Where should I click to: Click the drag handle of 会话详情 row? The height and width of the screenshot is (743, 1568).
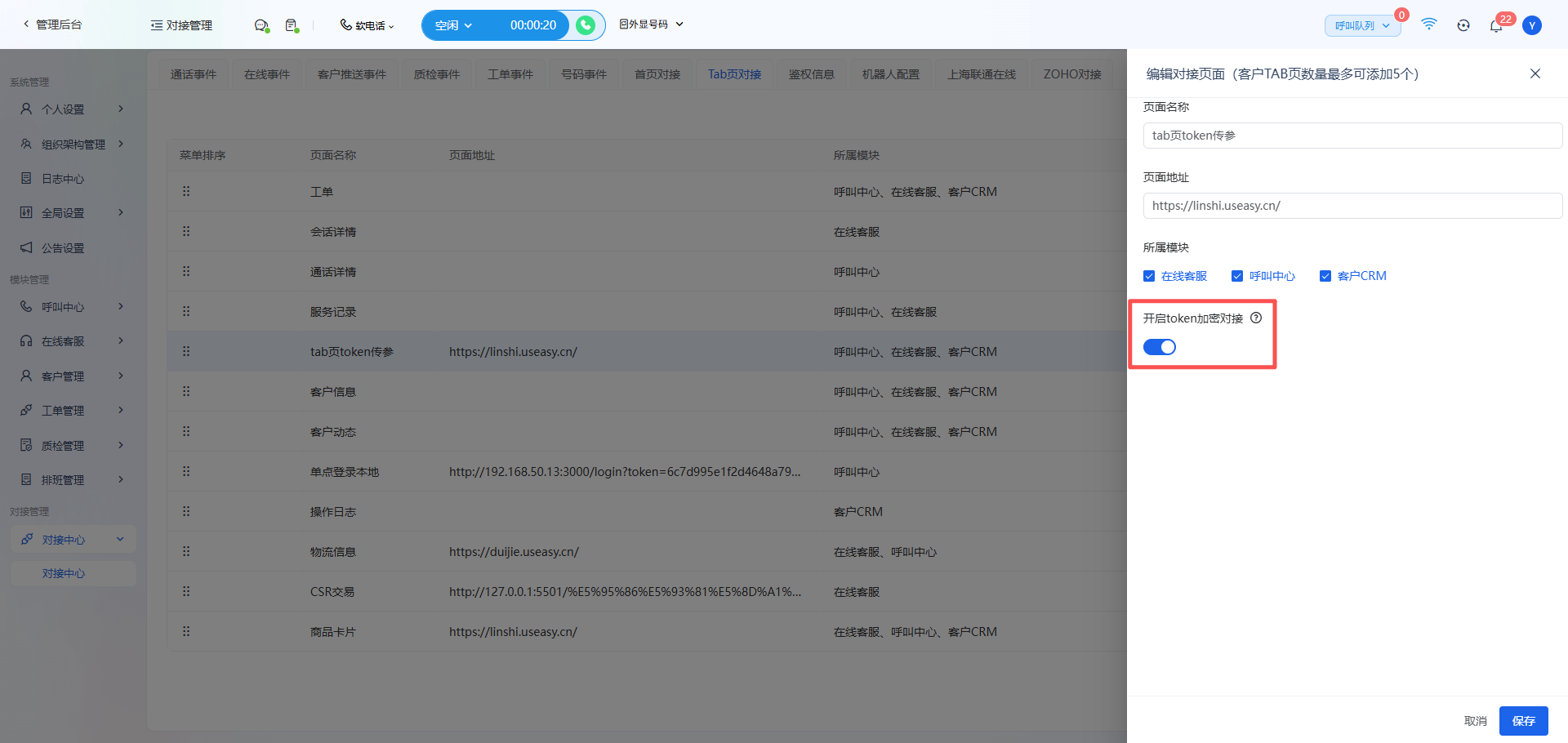pos(186,231)
